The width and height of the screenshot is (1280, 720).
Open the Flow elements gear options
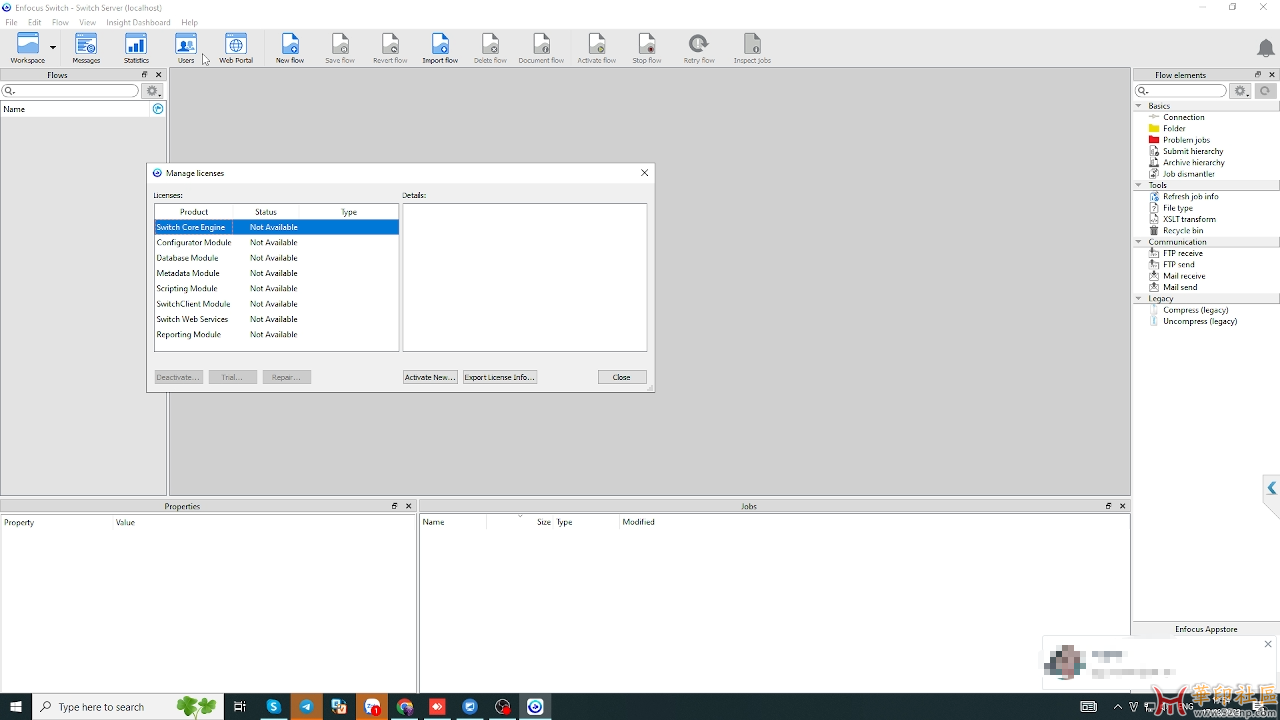[x=1240, y=91]
